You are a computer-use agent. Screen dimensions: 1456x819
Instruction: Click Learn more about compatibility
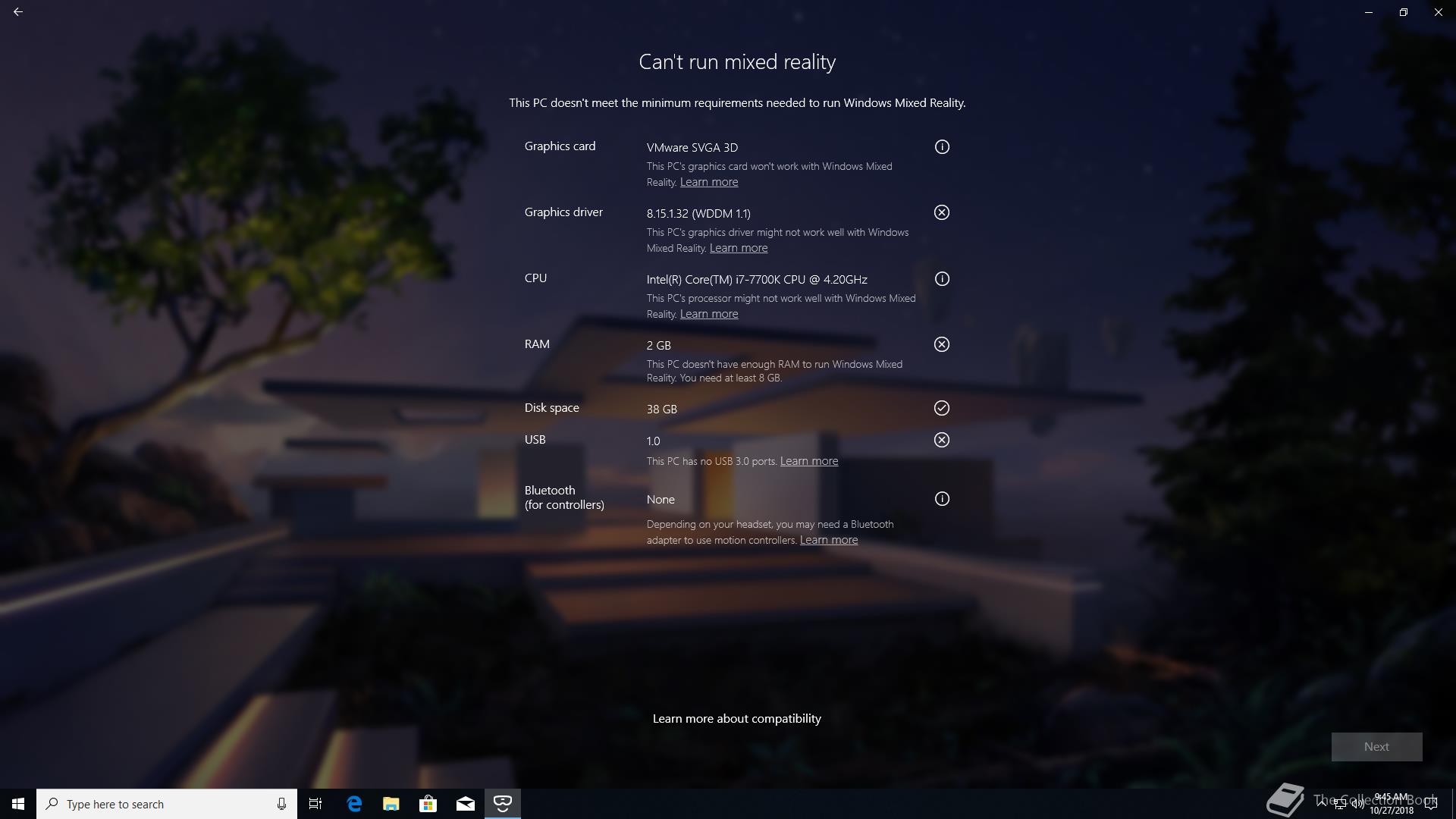(x=736, y=719)
